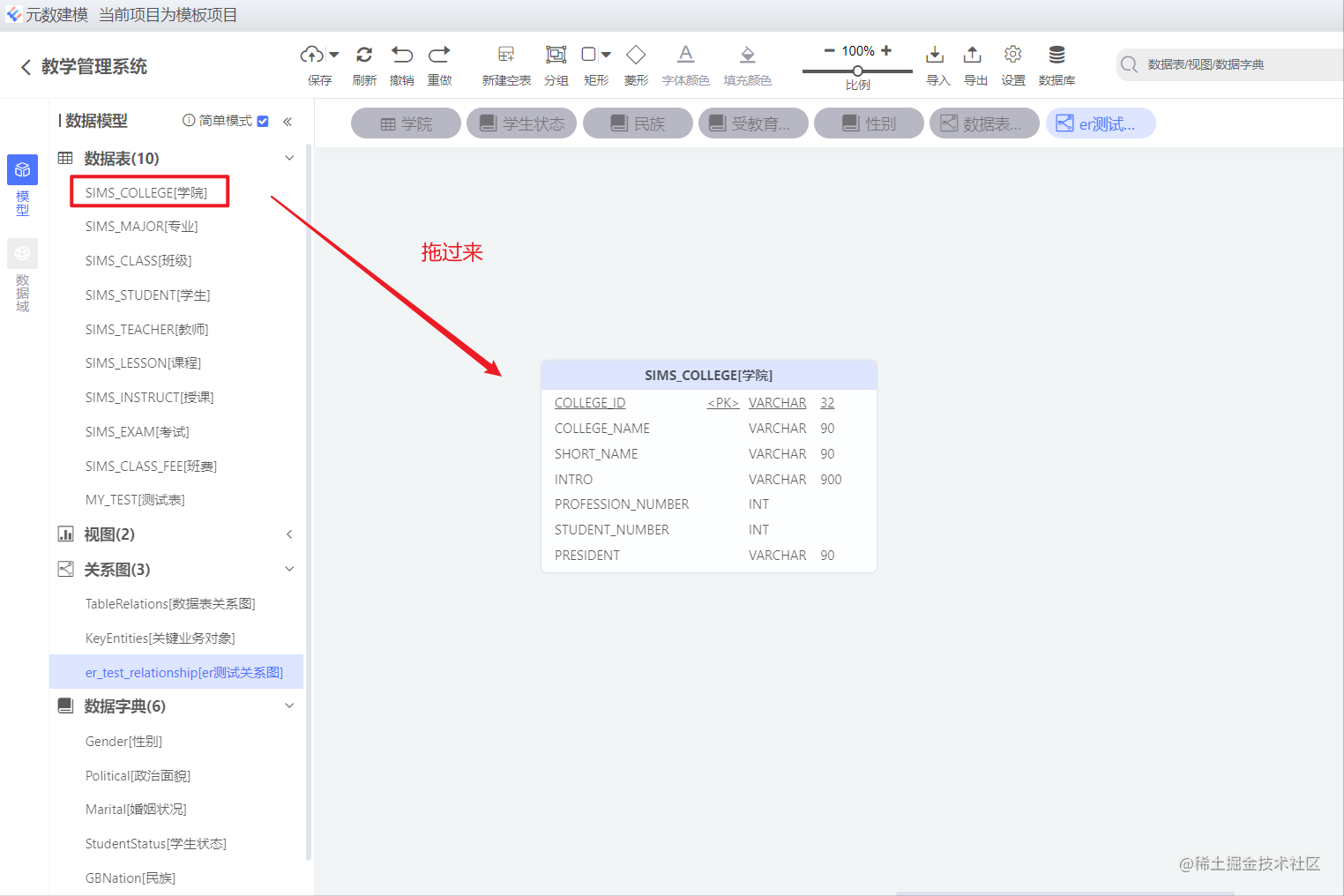This screenshot has height=896, width=1344.
Task: Select SIMS_CLASS[班级] table in tree
Action: 138,261
